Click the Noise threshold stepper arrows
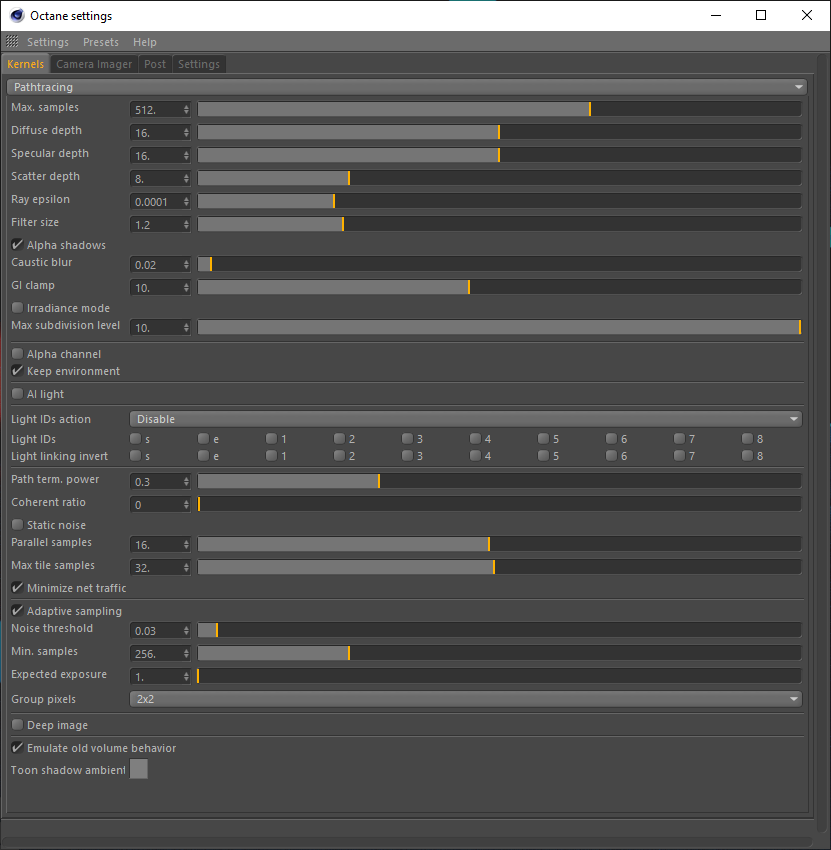Image resolution: width=831 pixels, height=850 pixels. point(186,630)
